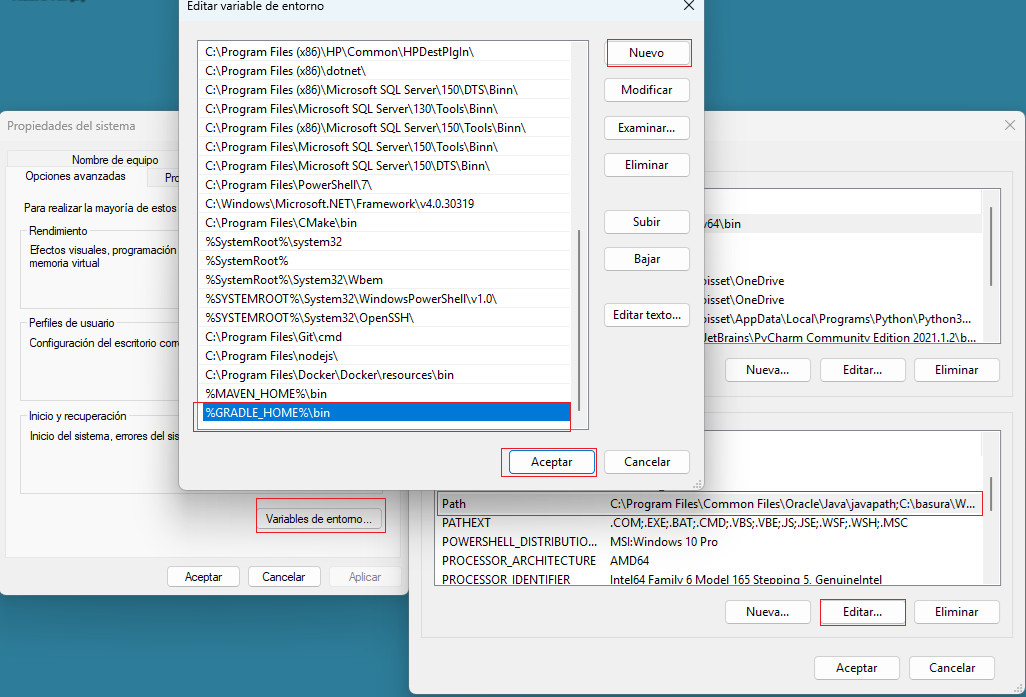Click Nuevo to add a path entry

646,53
